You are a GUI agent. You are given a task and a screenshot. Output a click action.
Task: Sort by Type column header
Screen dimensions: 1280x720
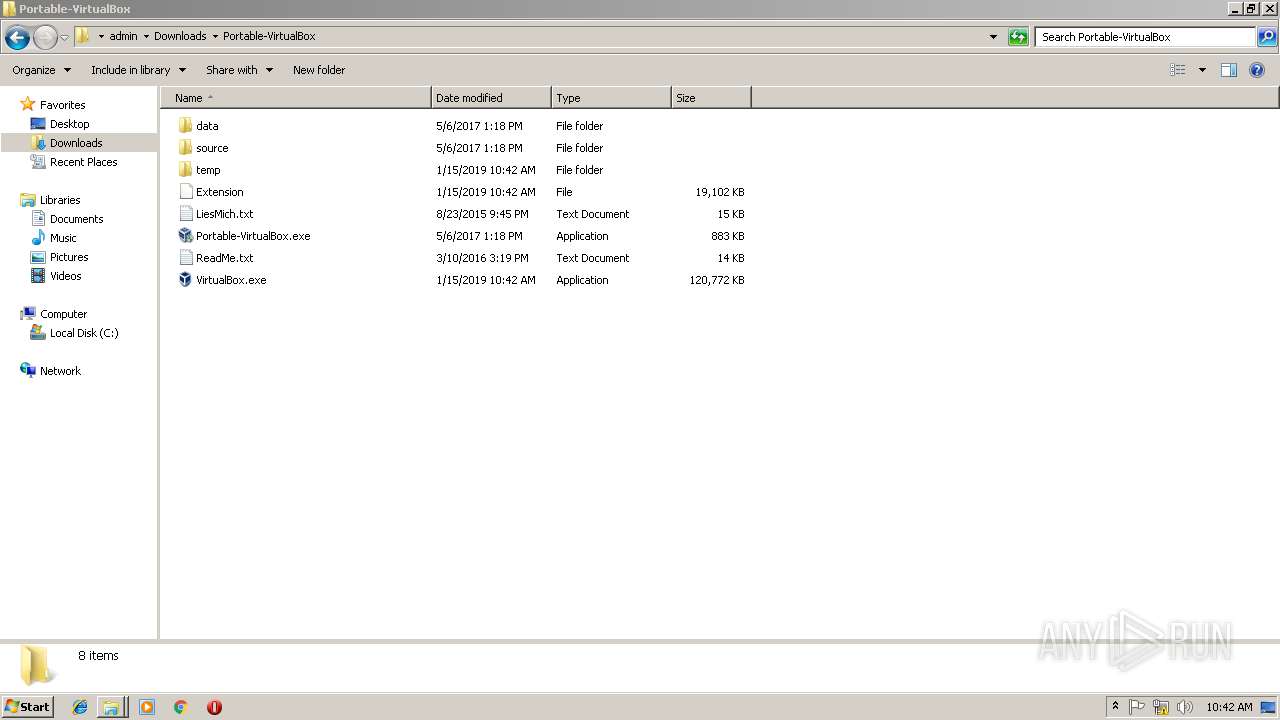(611, 98)
